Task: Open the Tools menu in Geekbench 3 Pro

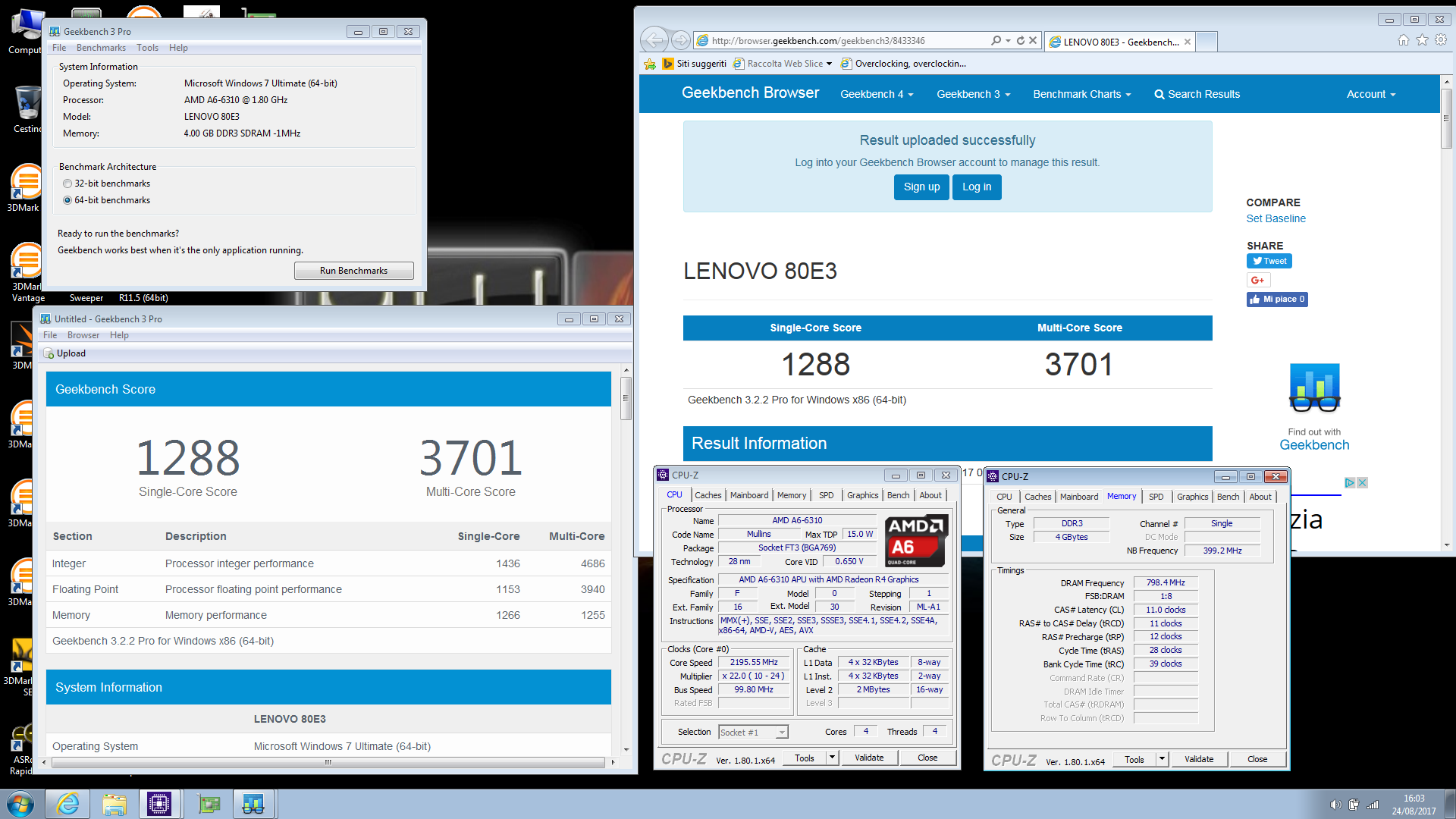Action: point(147,48)
